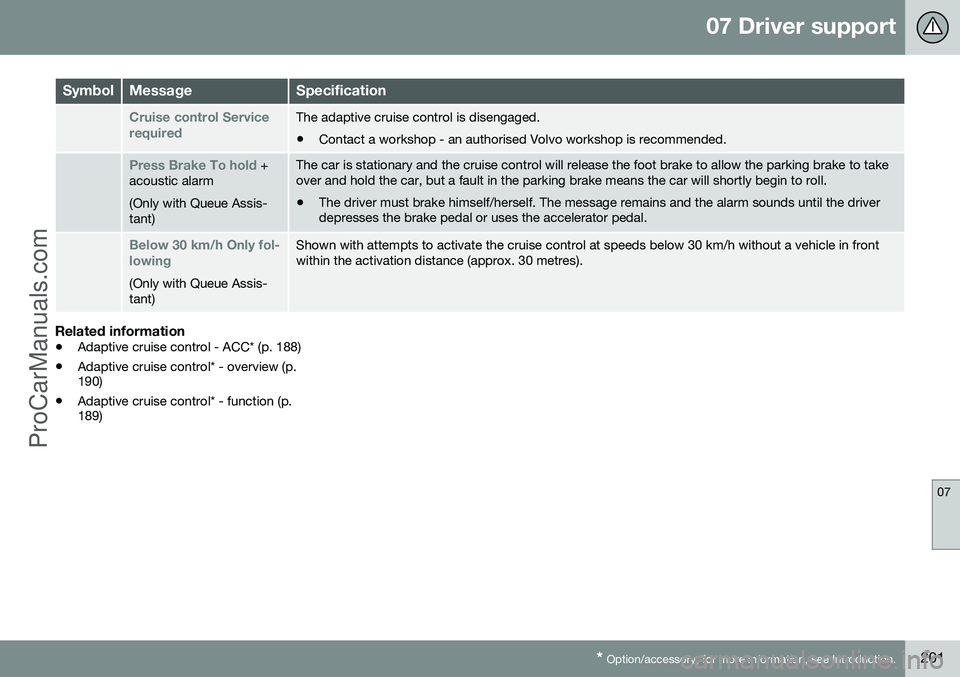Image resolution: width=960 pixels, height=677 pixels.
Task: Select 'Below 30 km/h Only following' message
Action: [204, 253]
